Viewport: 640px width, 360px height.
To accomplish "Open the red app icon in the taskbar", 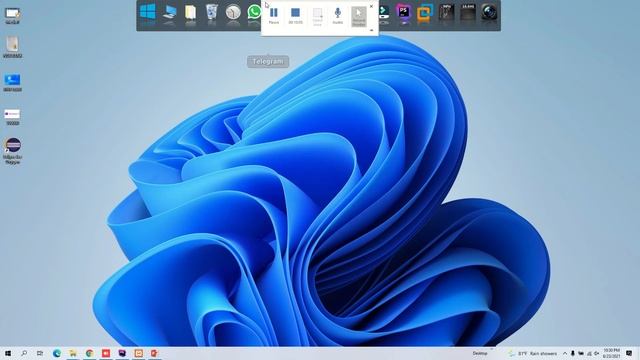I will (106, 353).
